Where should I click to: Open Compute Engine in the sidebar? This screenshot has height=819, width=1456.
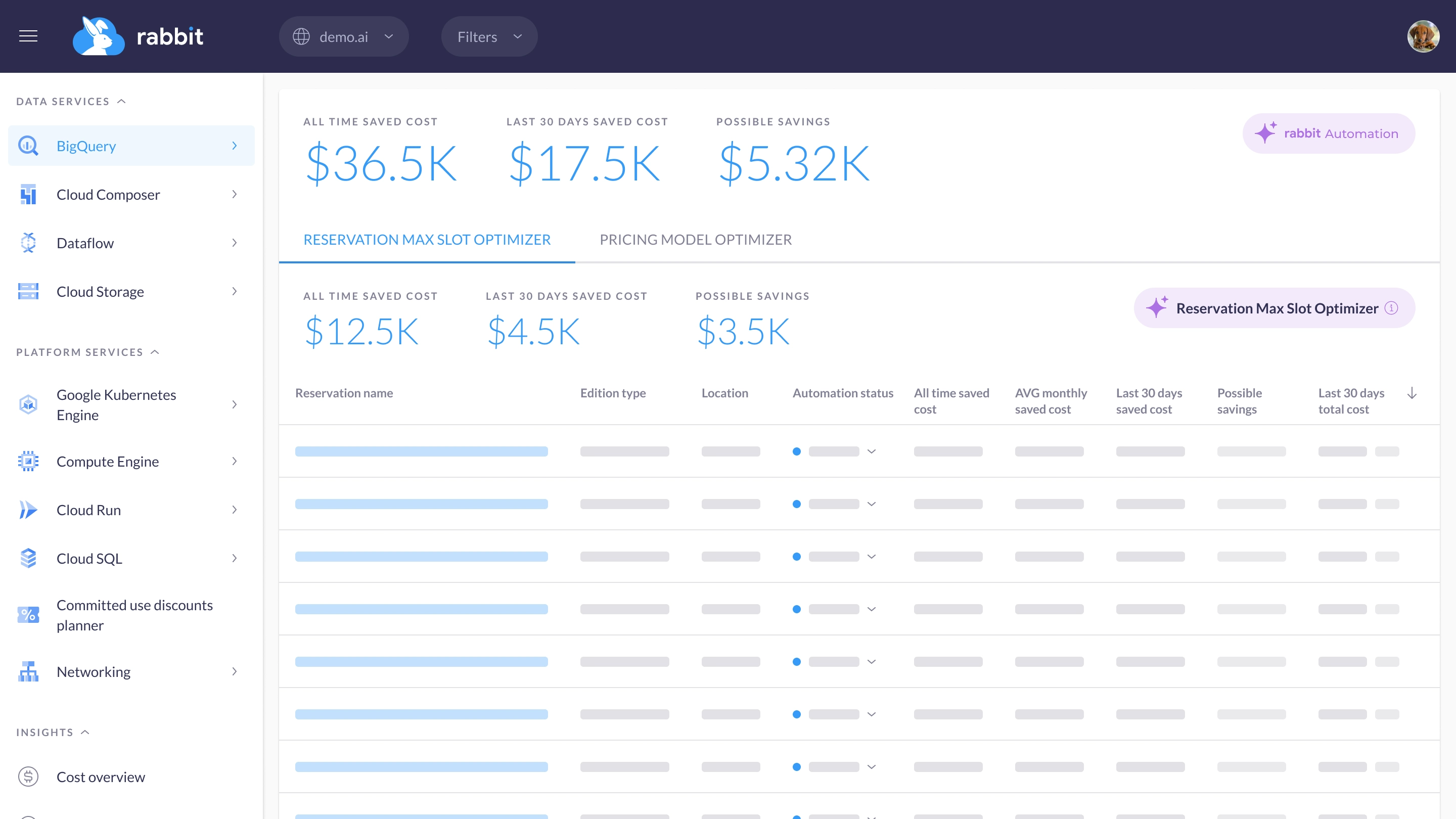click(x=131, y=461)
